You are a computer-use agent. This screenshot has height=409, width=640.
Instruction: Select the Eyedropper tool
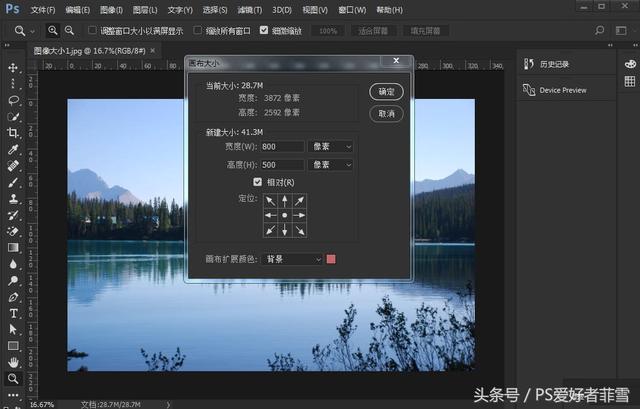coord(13,149)
